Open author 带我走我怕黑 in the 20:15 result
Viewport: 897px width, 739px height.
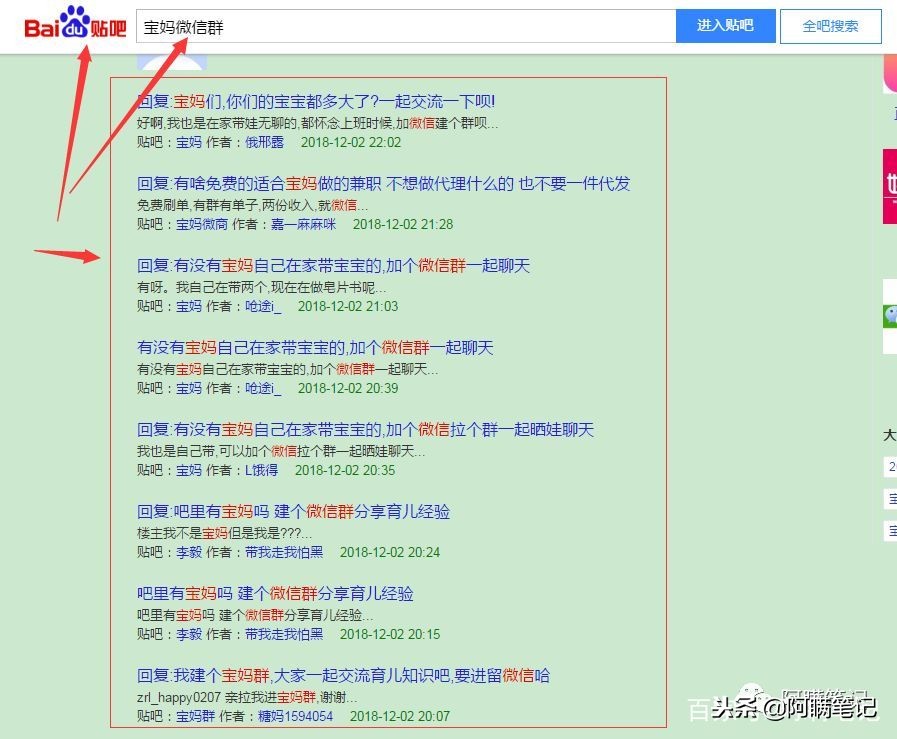click(x=284, y=634)
